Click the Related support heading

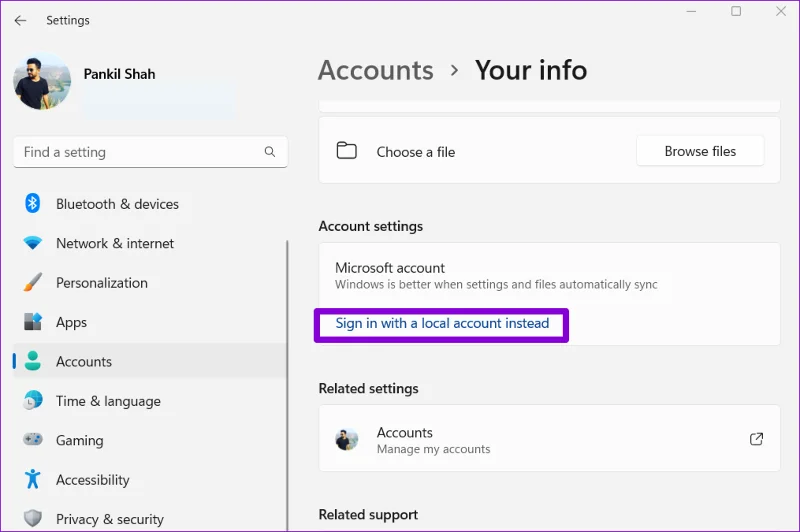pyautogui.click(x=368, y=514)
